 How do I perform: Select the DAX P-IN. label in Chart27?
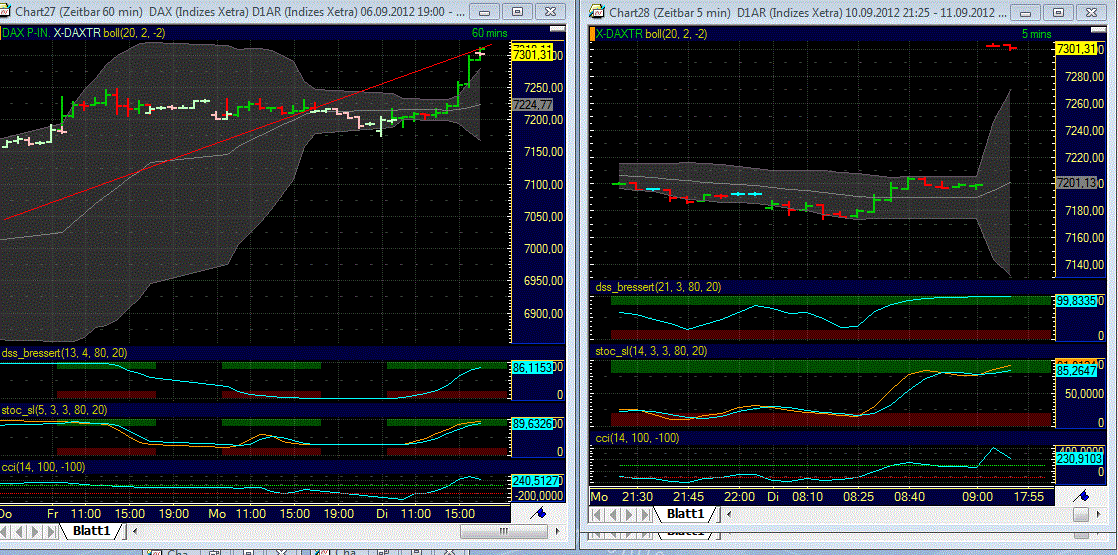click(x=27, y=33)
